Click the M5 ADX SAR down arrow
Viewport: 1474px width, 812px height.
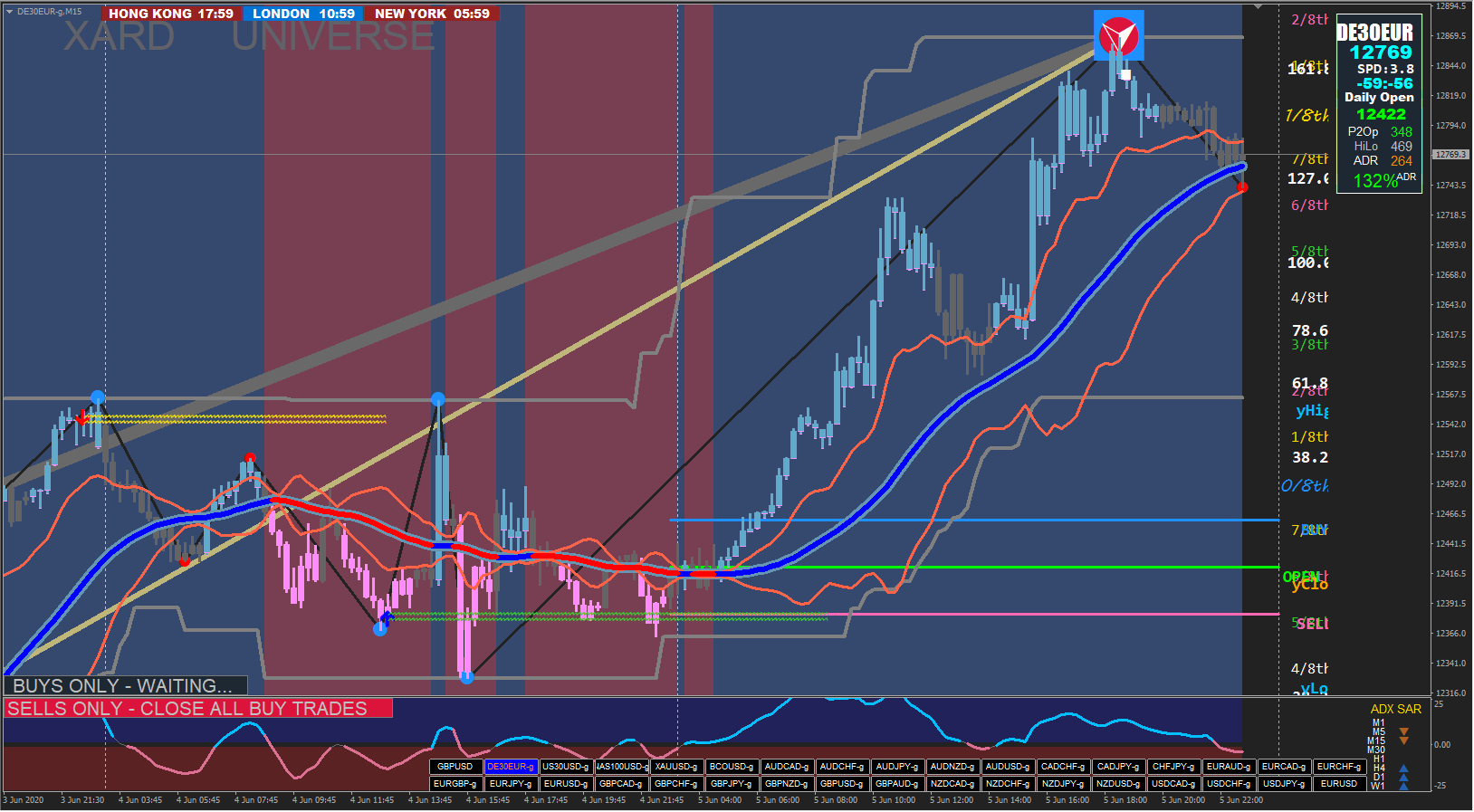[x=1404, y=731]
